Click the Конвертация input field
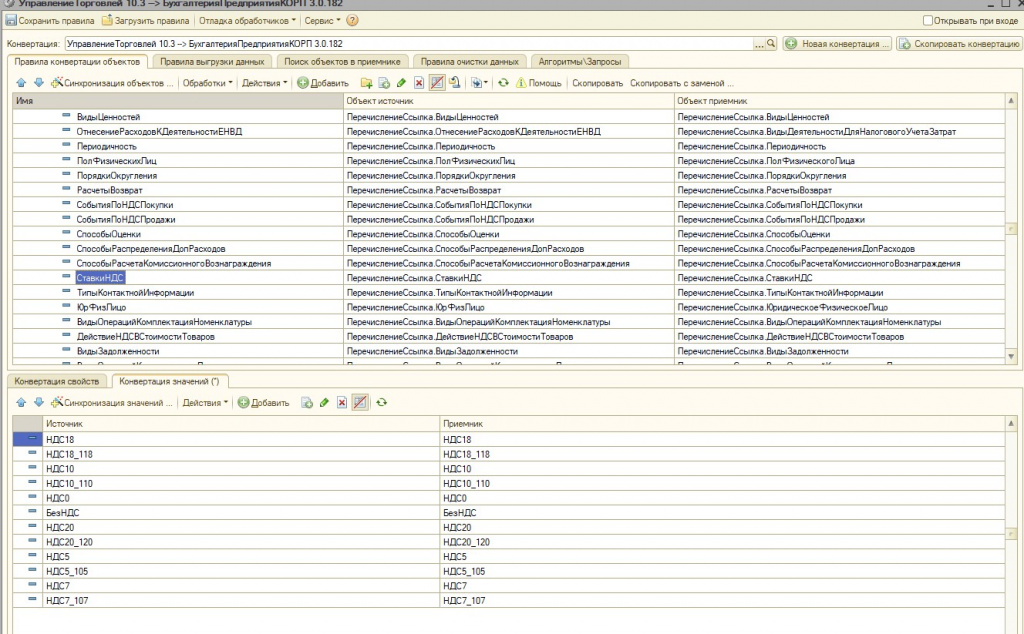The image size is (1024, 634). (x=409, y=44)
